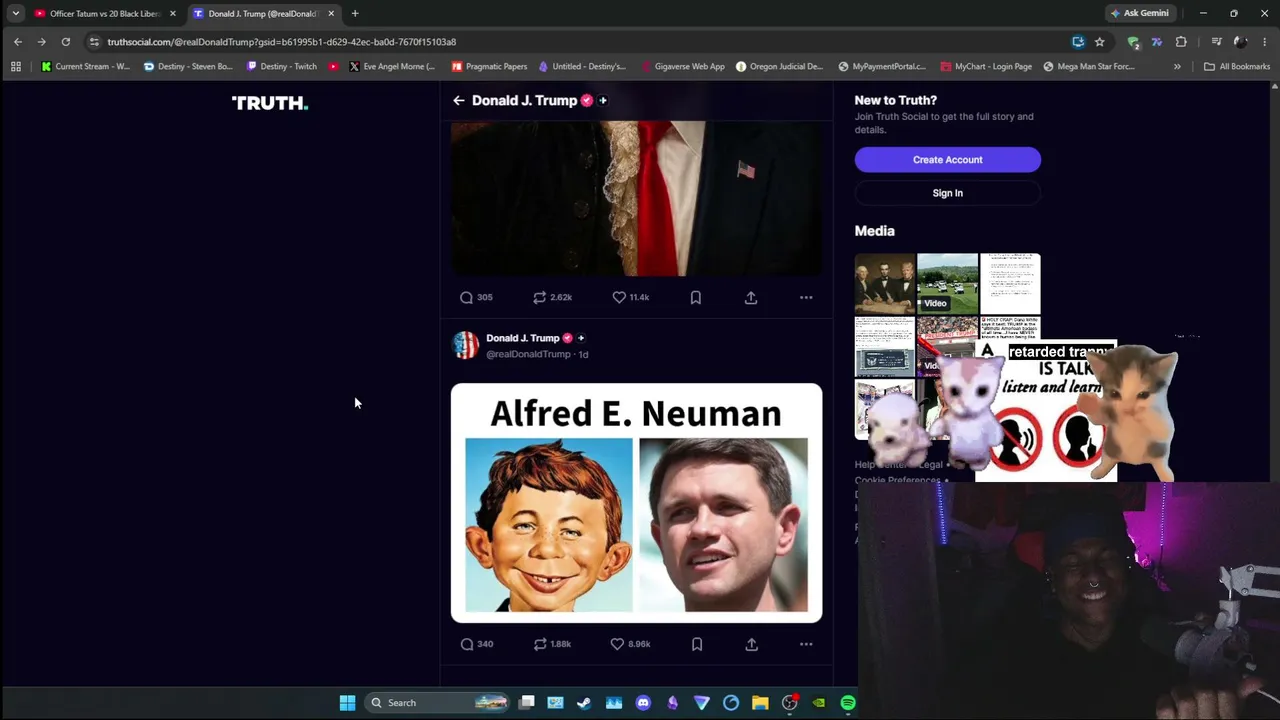ReTruth the post with 2.62k reposts
The width and height of the screenshot is (1280, 720).
[x=552, y=297]
